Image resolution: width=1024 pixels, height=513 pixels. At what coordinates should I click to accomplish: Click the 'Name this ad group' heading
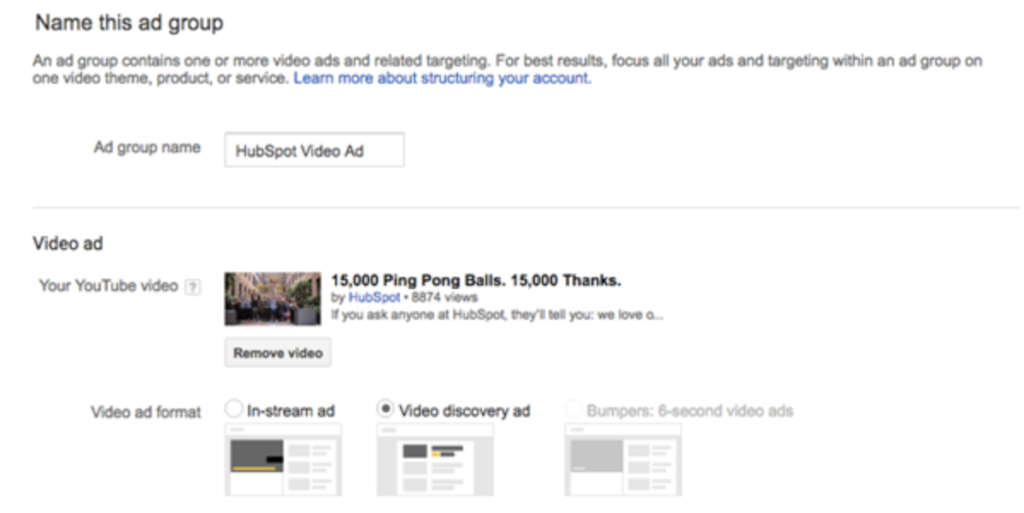(x=129, y=23)
